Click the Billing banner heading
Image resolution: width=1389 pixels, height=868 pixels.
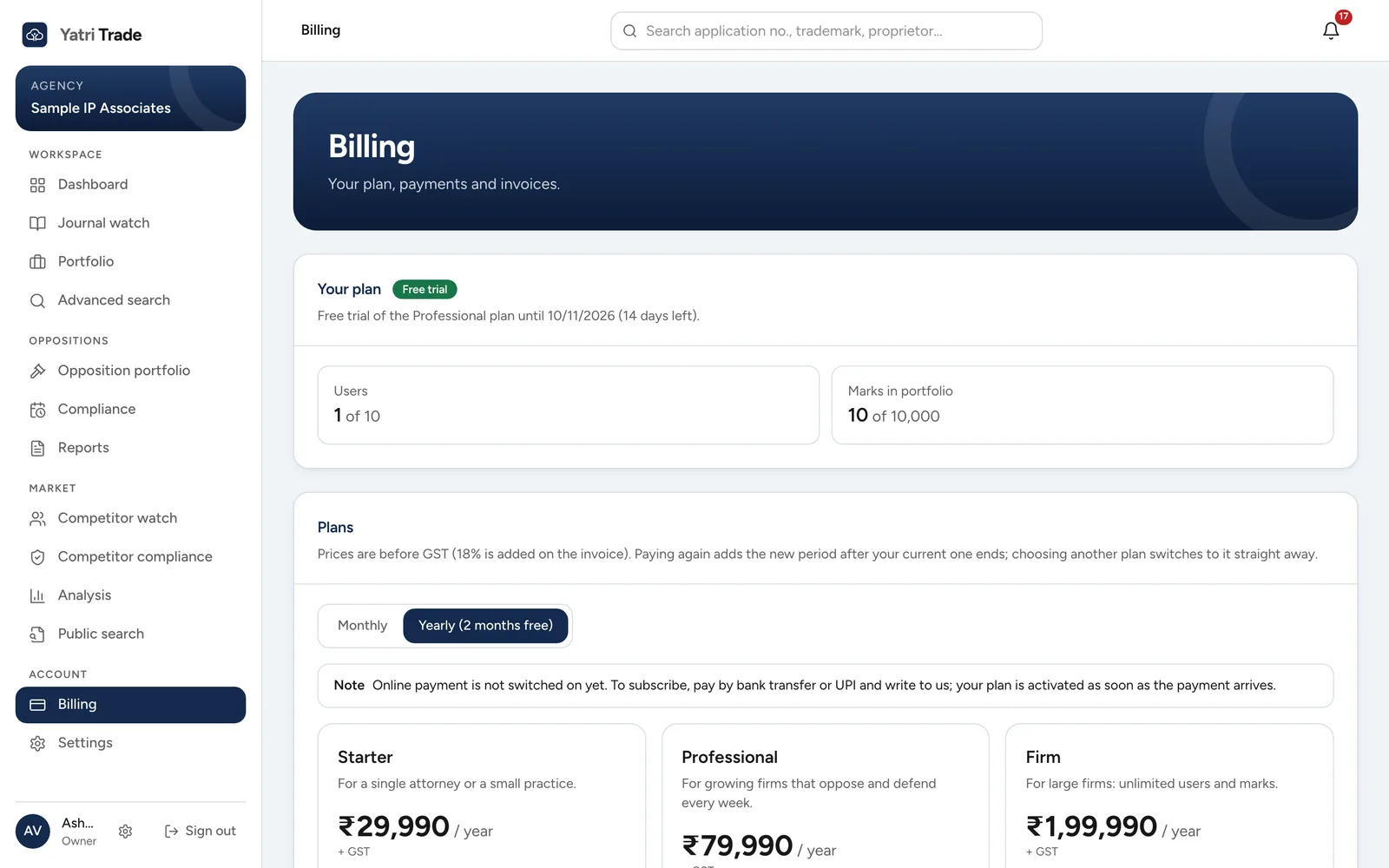click(372, 147)
